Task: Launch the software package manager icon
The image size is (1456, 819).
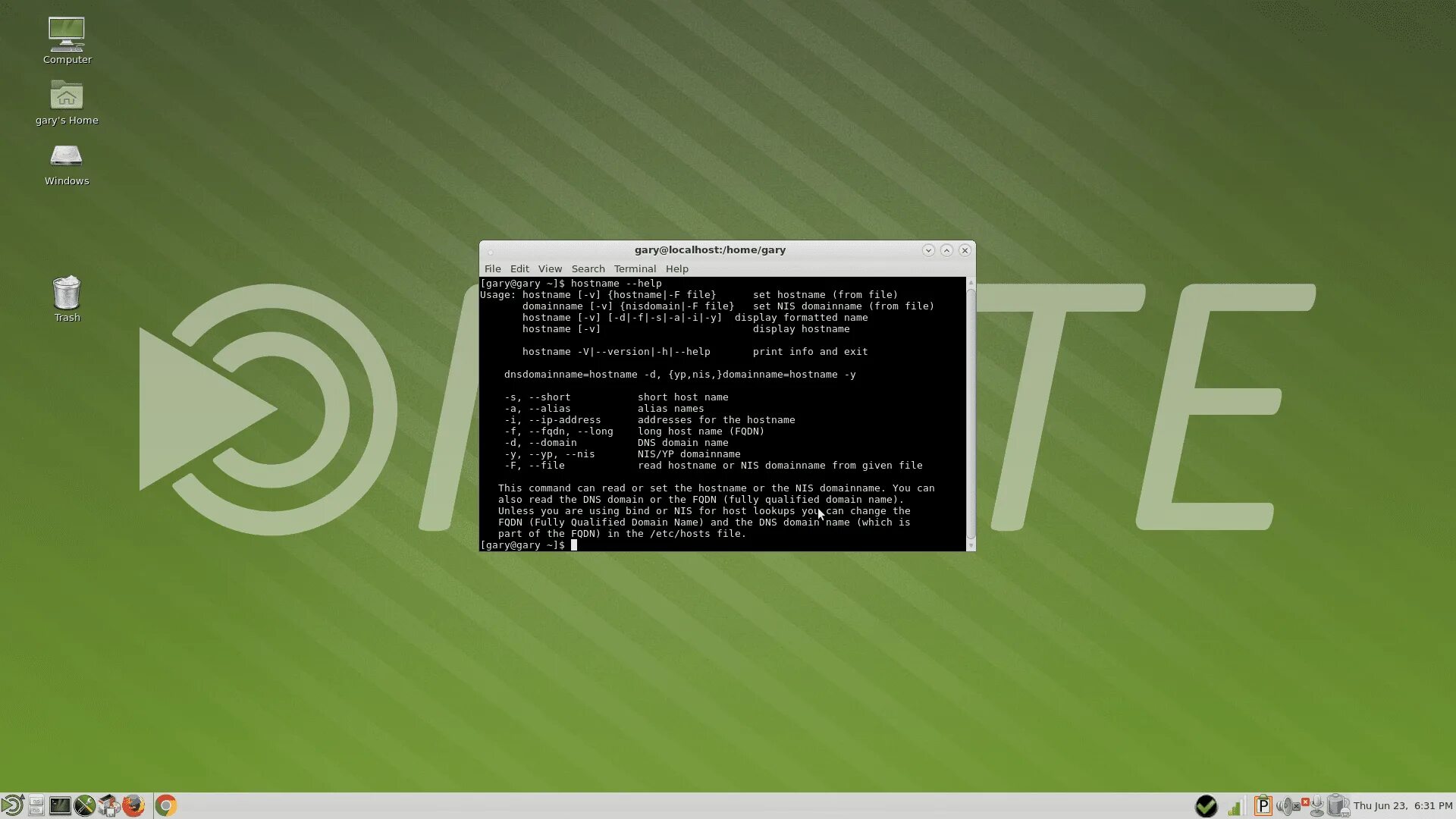Action: tap(108, 805)
